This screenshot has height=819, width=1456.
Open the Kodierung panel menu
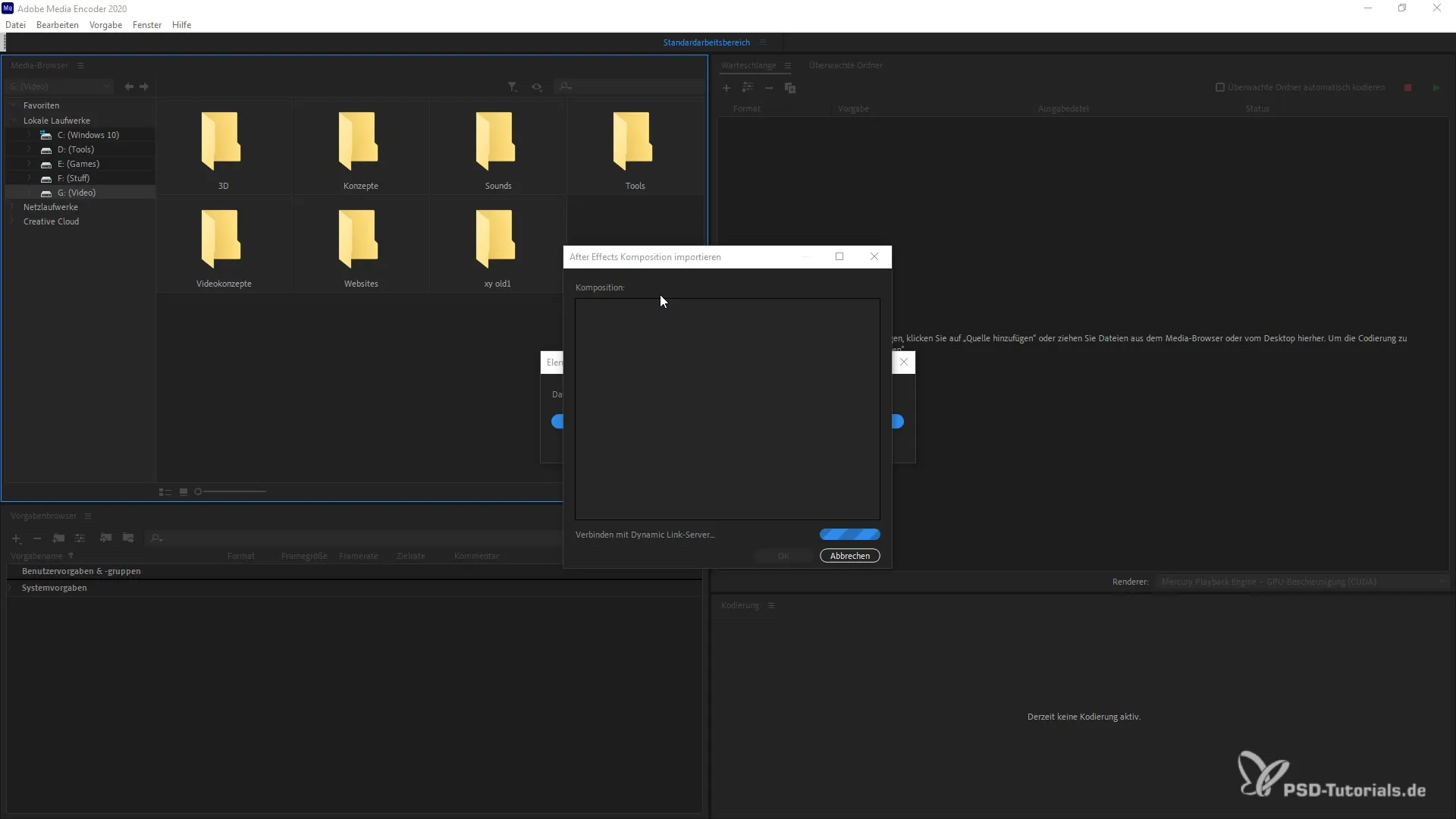coord(771,606)
